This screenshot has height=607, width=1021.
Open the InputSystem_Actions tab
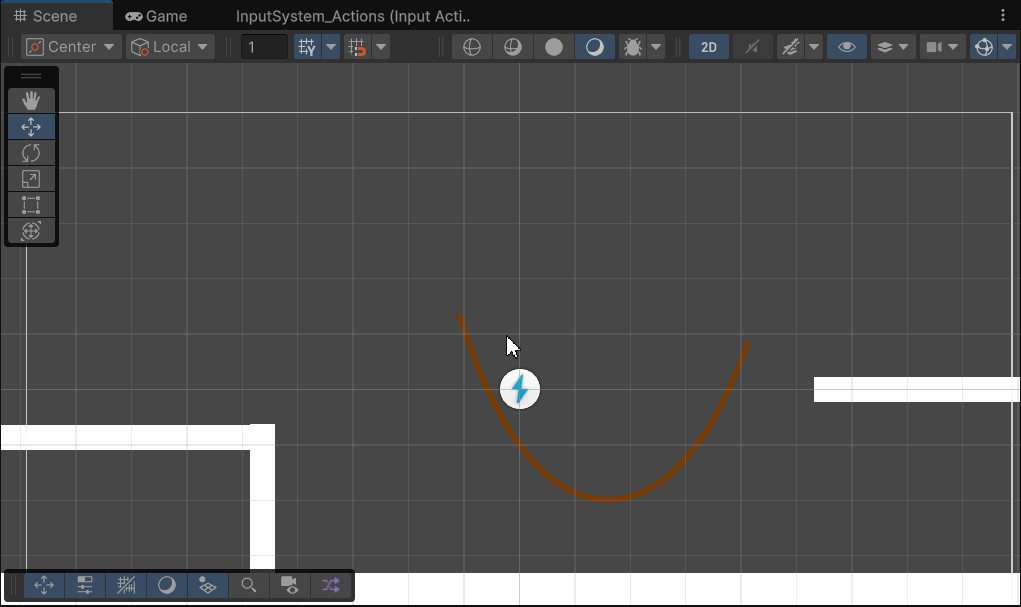point(352,16)
